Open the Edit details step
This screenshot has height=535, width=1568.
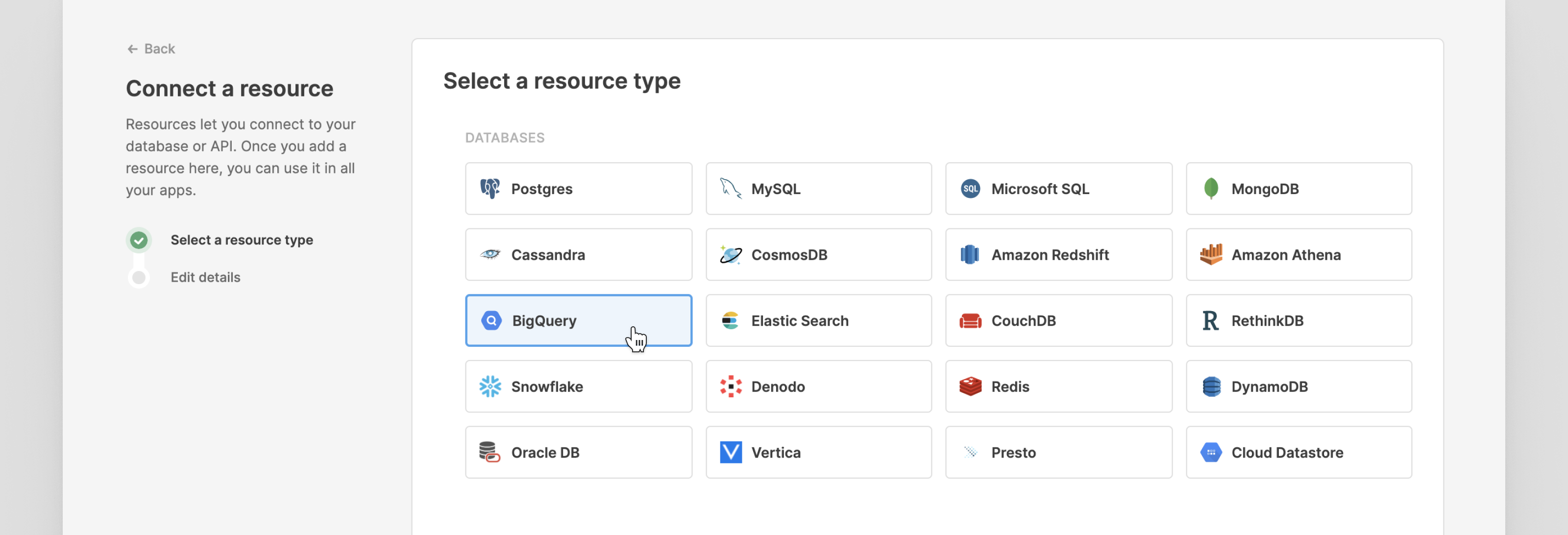click(205, 277)
